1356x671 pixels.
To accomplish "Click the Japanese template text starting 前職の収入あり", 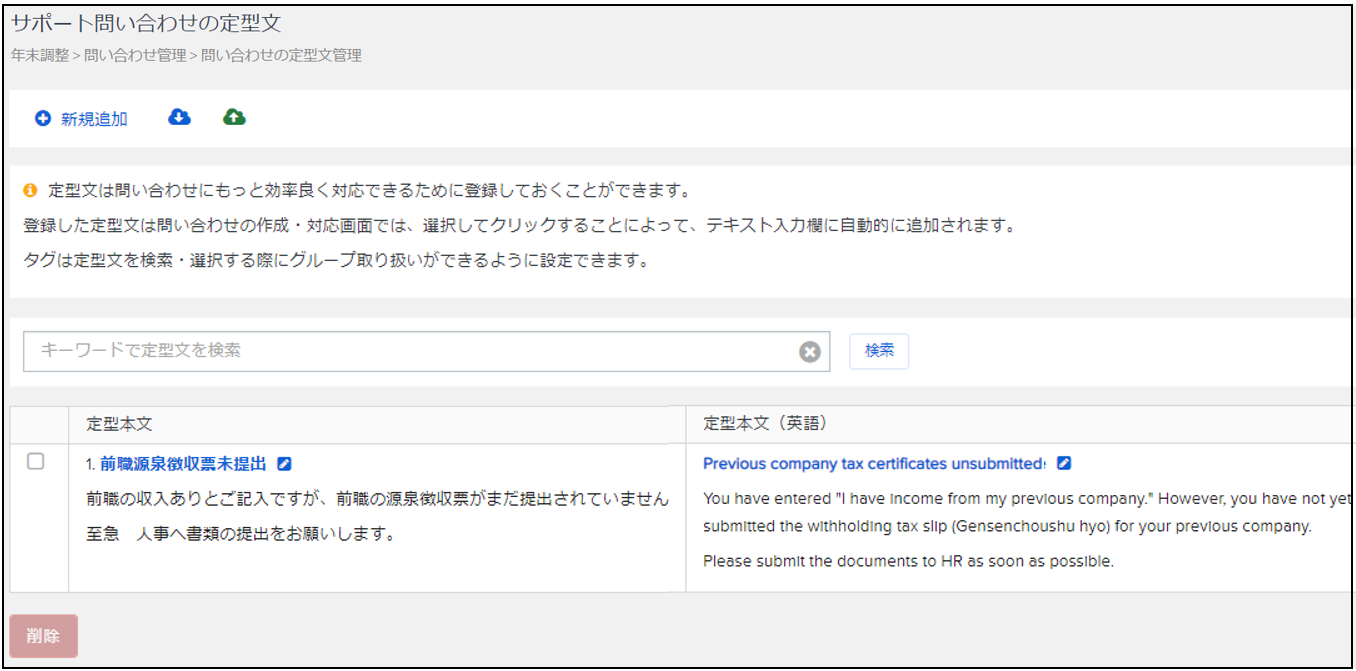I will 377,498.
